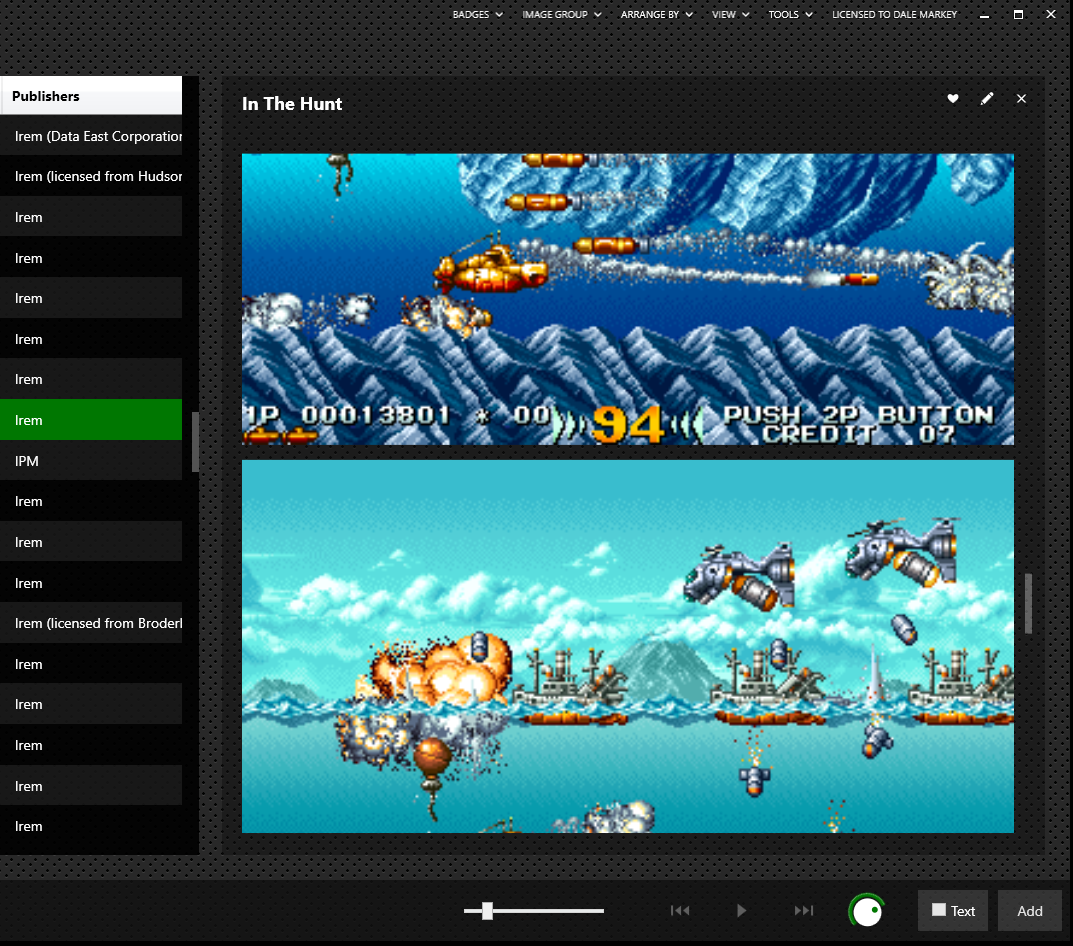Viewport: 1073px width, 946px height.
Task: Click the Publishers sidebar header
Action: pos(91,96)
